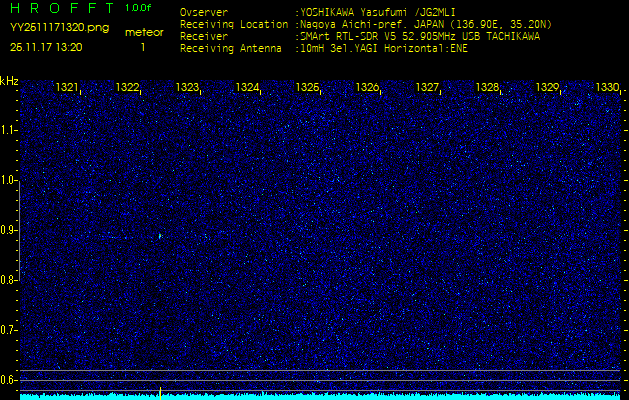
Task: Click the 26.11.17 13:20 timestamp
Action: click(x=46, y=47)
